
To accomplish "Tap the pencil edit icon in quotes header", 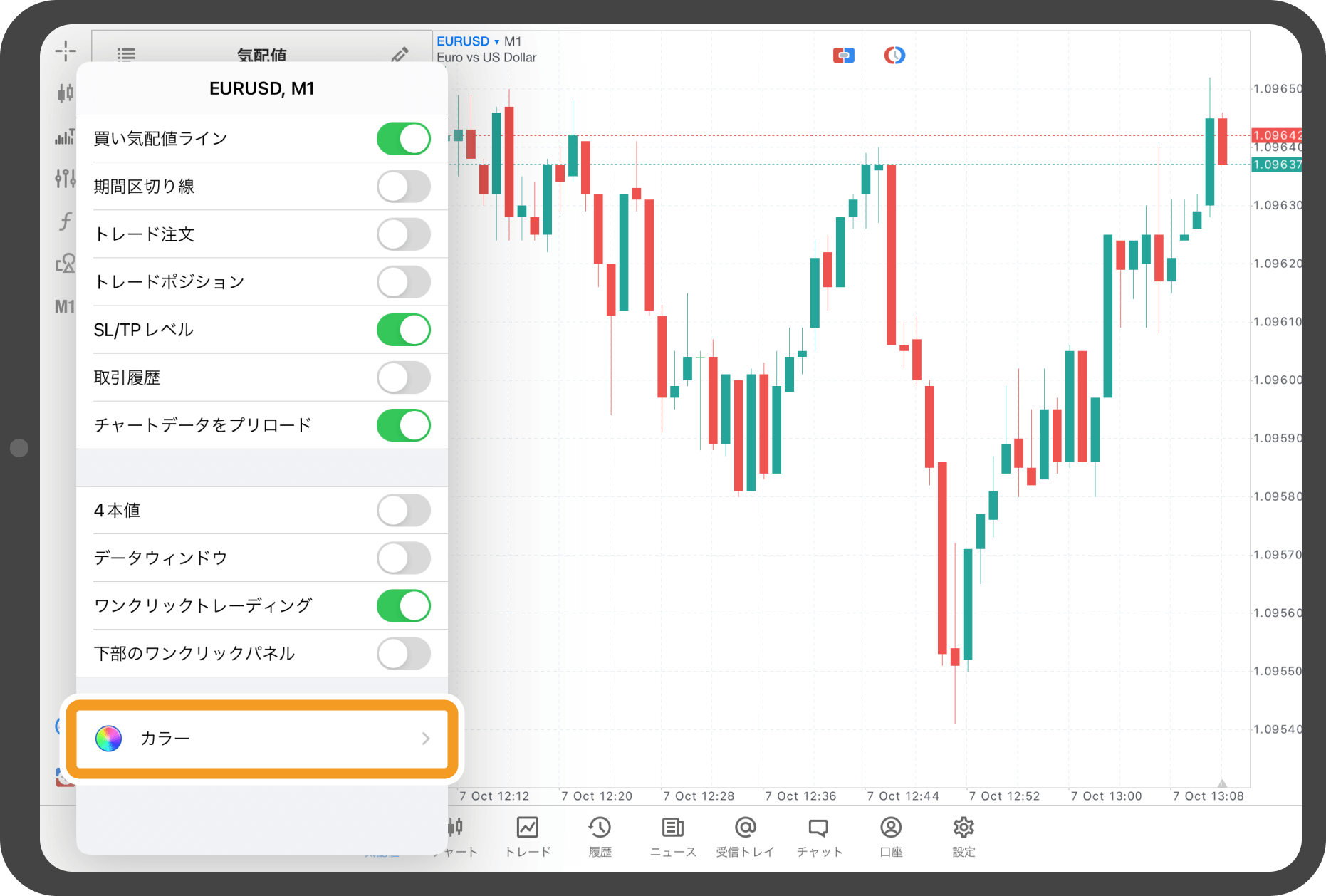I will pyautogui.click(x=400, y=55).
